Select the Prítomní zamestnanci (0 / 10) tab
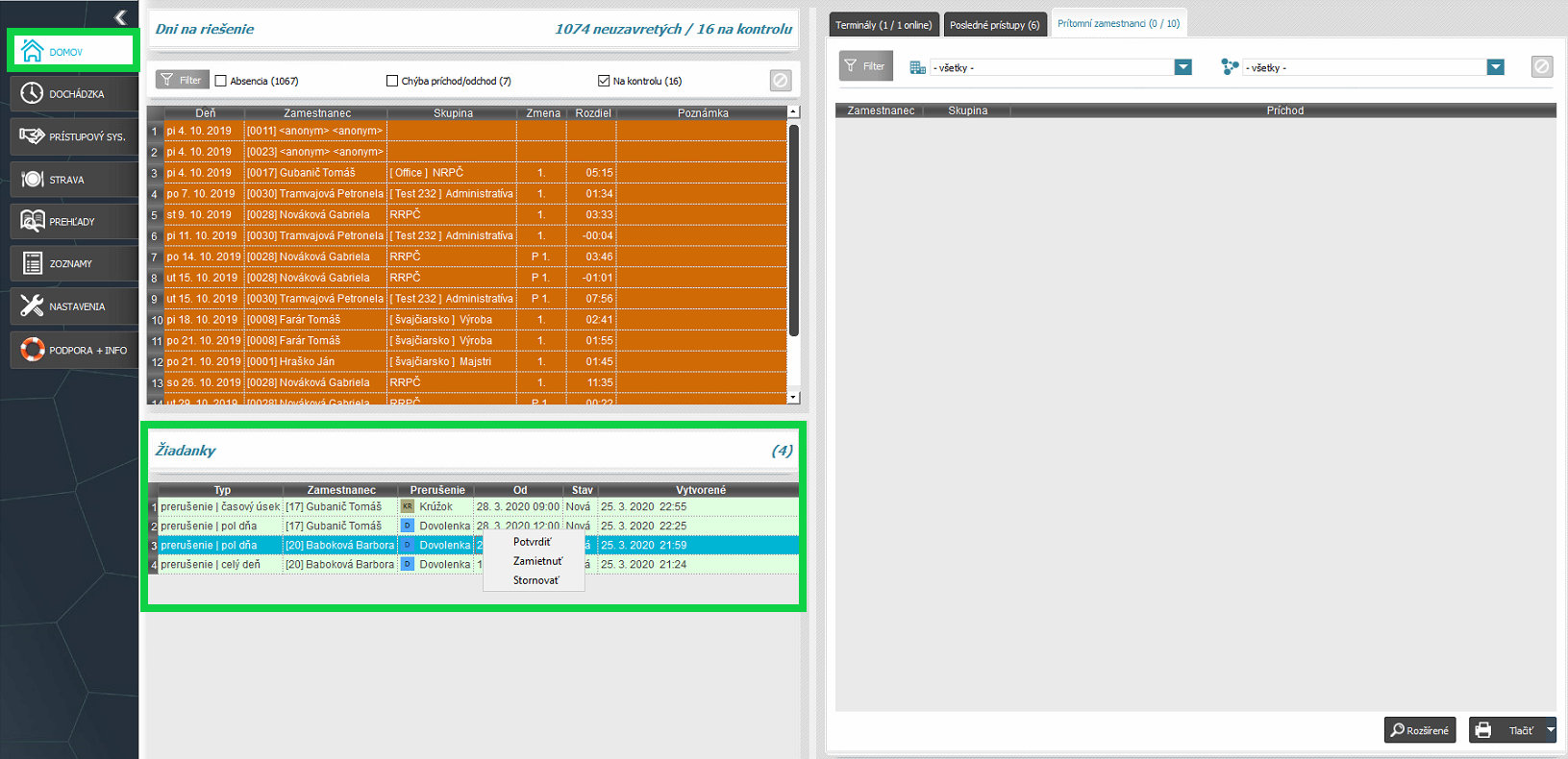This screenshot has width=1568, height=759. click(x=1118, y=24)
